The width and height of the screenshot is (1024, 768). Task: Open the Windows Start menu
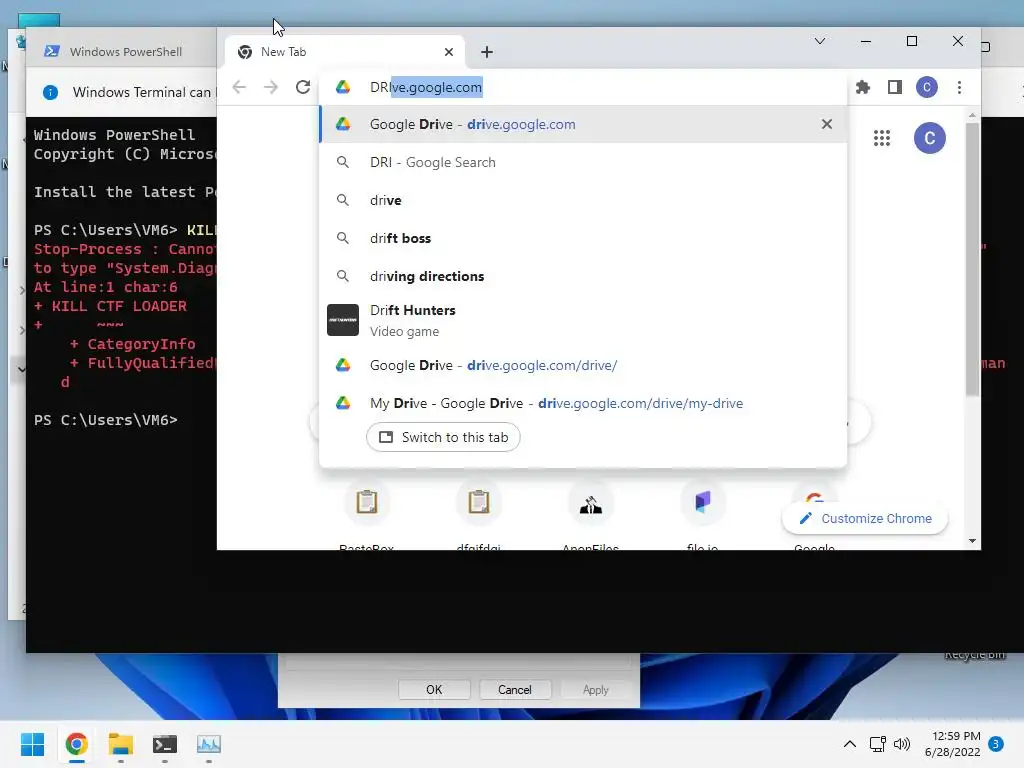32,744
